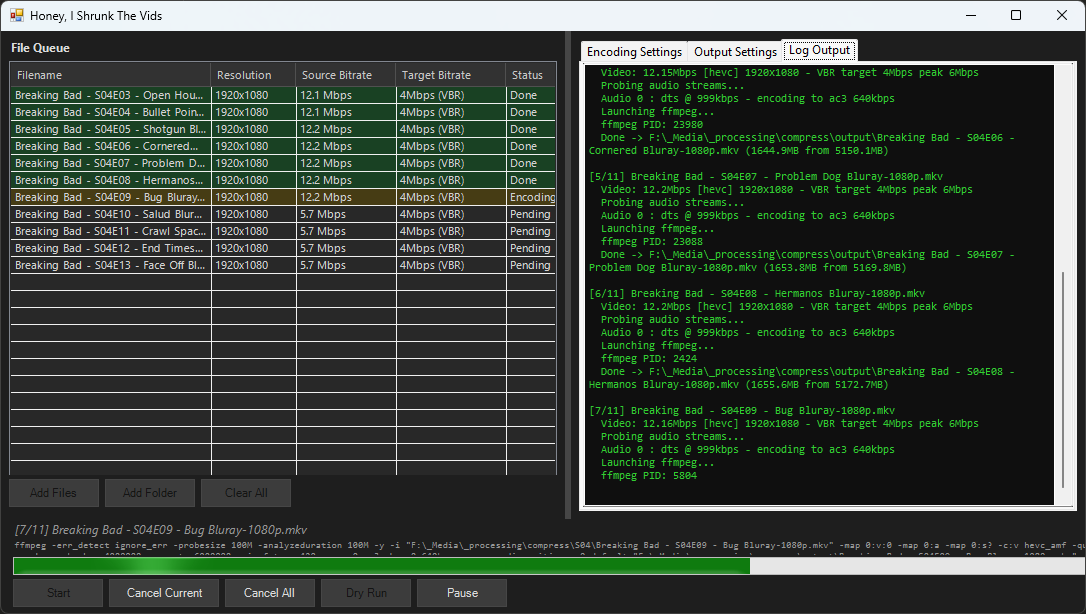Switch to the Encoding Settings tab
This screenshot has height=614, width=1086.
[634, 52]
